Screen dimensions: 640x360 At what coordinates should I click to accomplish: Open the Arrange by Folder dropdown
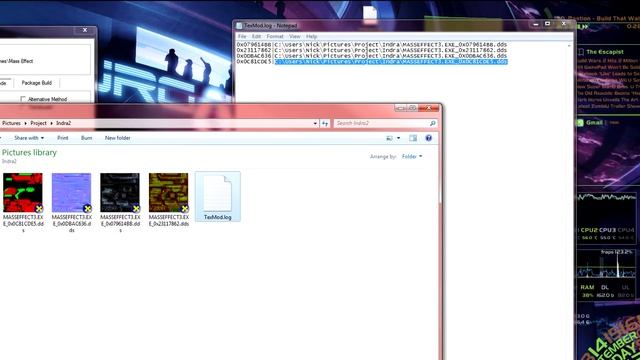(412, 156)
